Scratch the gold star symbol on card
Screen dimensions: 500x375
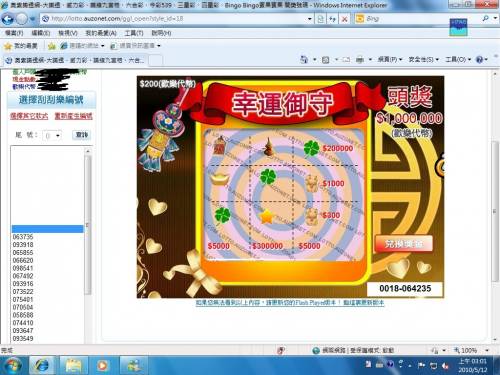click(x=267, y=217)
